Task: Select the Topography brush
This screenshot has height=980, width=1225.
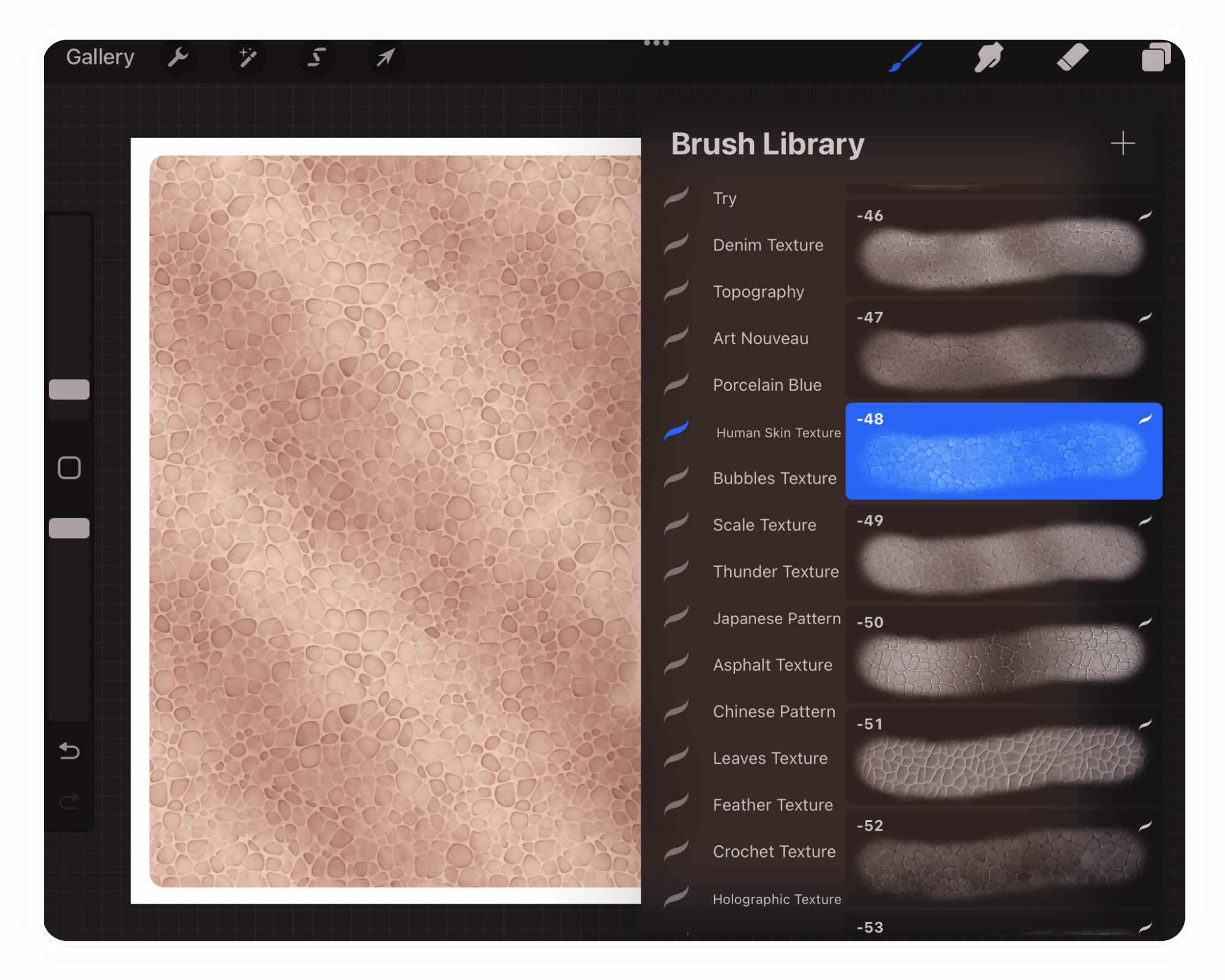Action: click(758, 292)
